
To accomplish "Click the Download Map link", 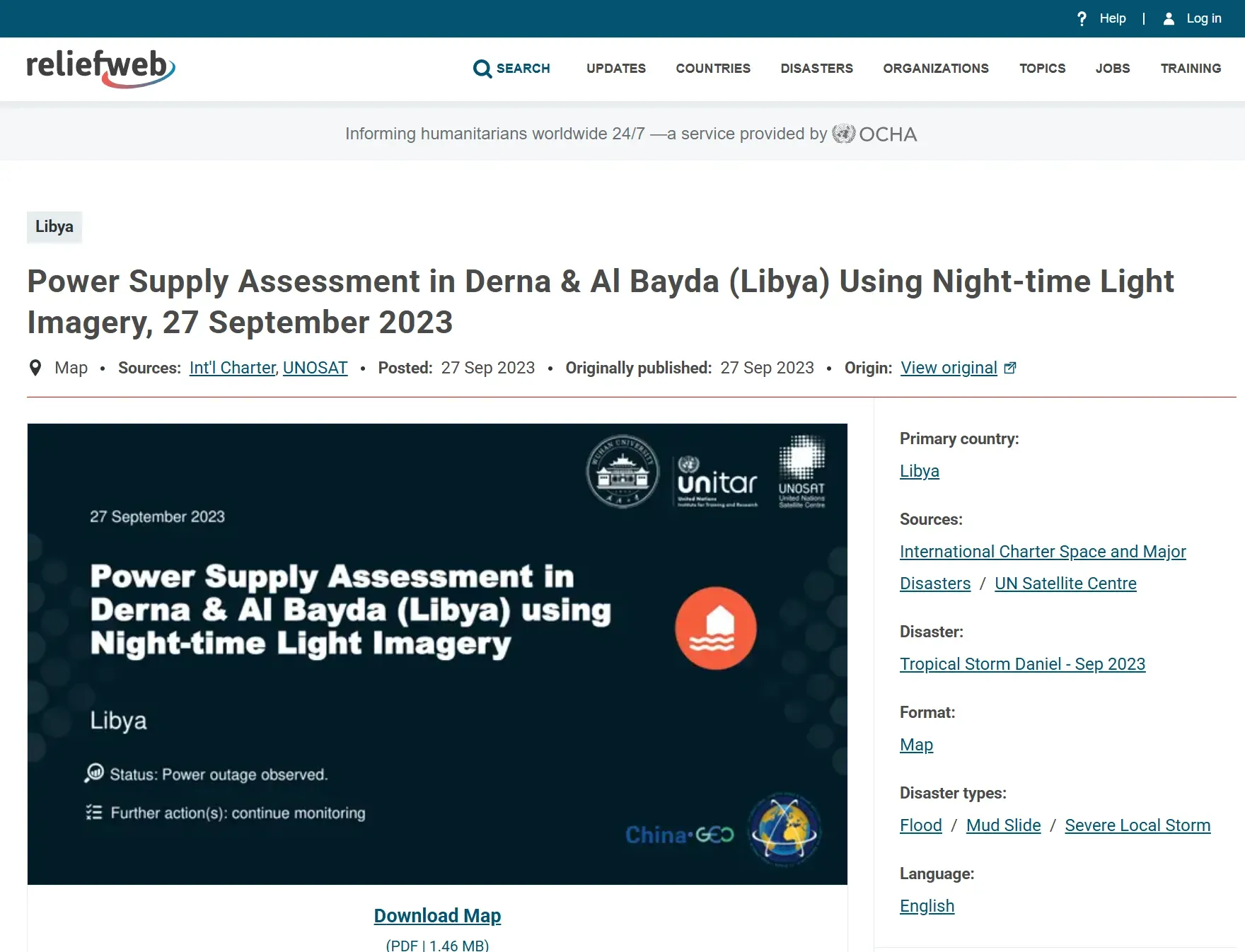I will tap(437, 916).
